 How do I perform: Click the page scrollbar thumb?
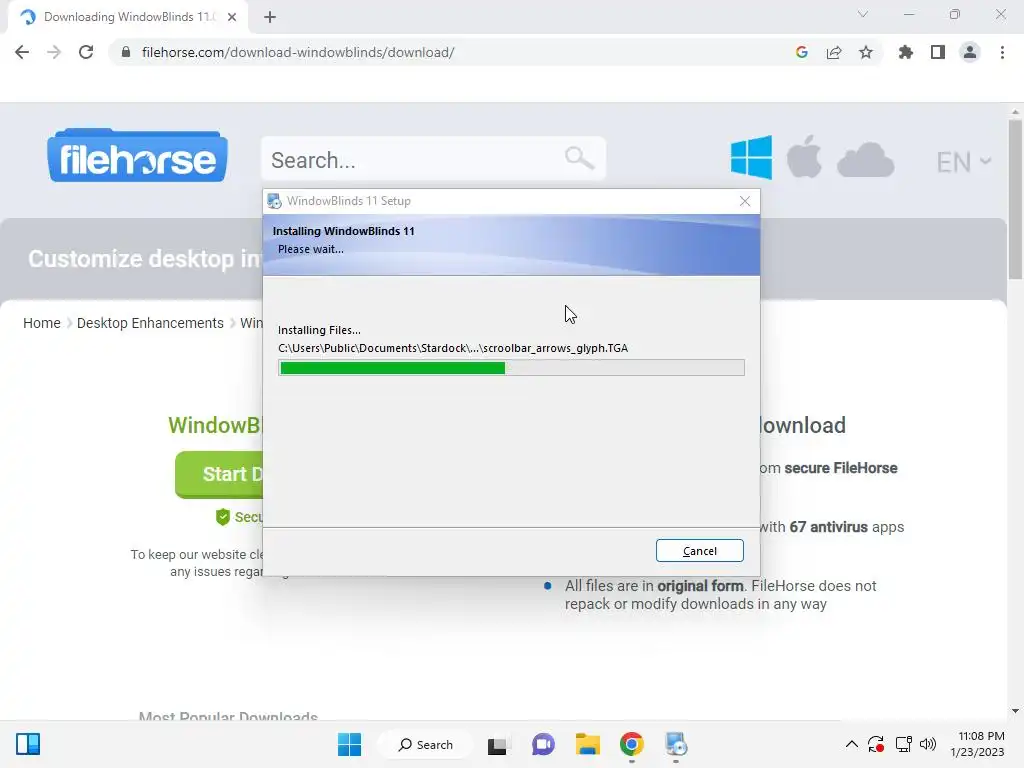(x=1015, y=200)
